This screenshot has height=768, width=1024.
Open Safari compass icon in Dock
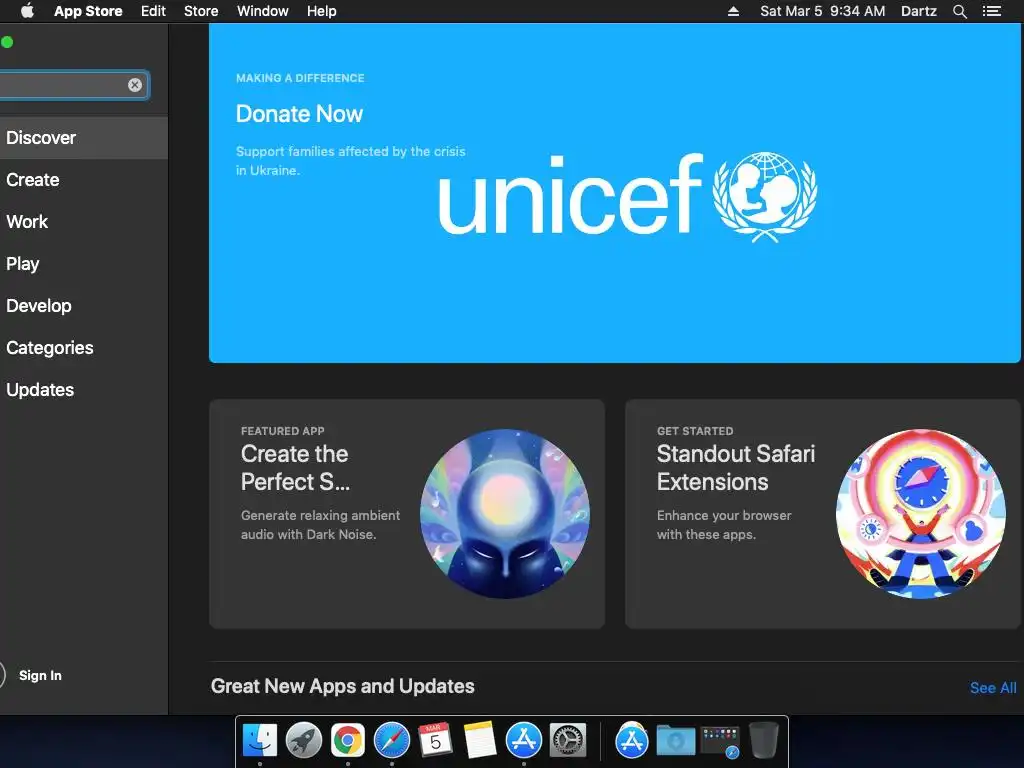[x=392, y=740]
